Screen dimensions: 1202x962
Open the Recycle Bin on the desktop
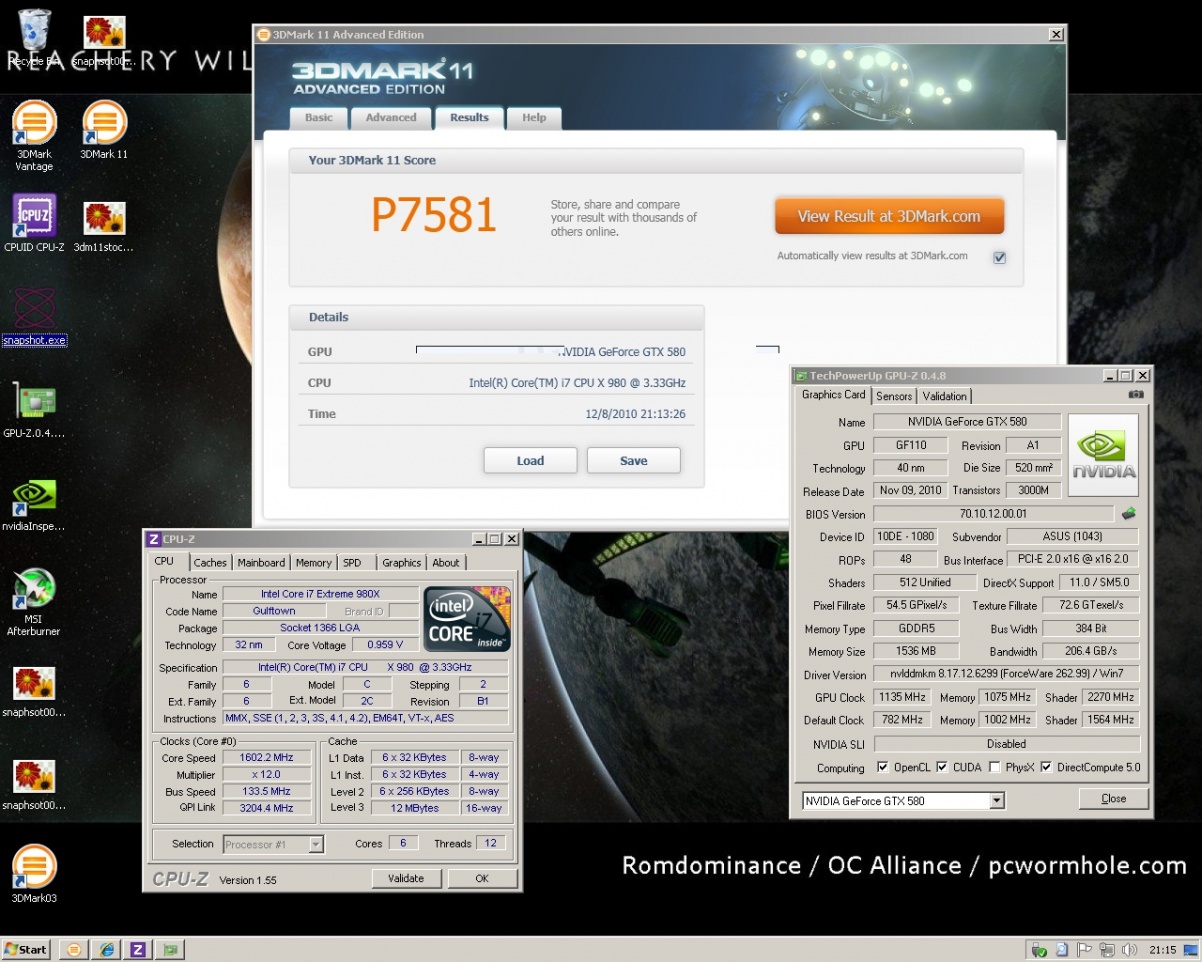(x=33, y=34)
